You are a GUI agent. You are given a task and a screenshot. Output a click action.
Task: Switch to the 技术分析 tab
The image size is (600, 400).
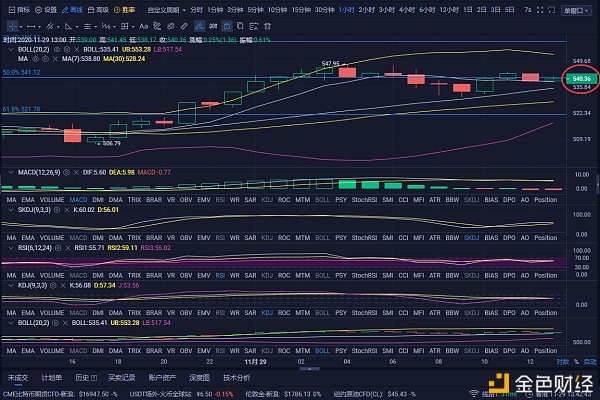coord(237,378)
